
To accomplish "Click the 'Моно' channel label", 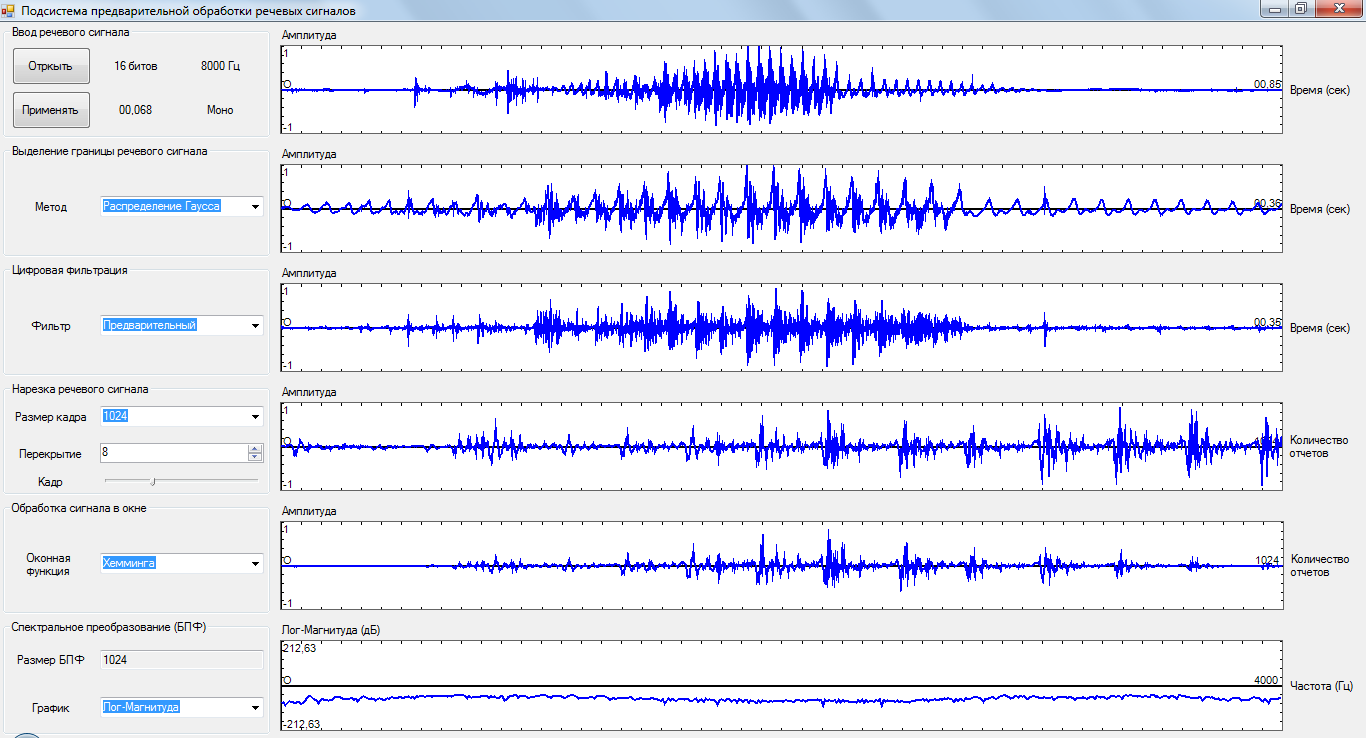I will 220,110.
